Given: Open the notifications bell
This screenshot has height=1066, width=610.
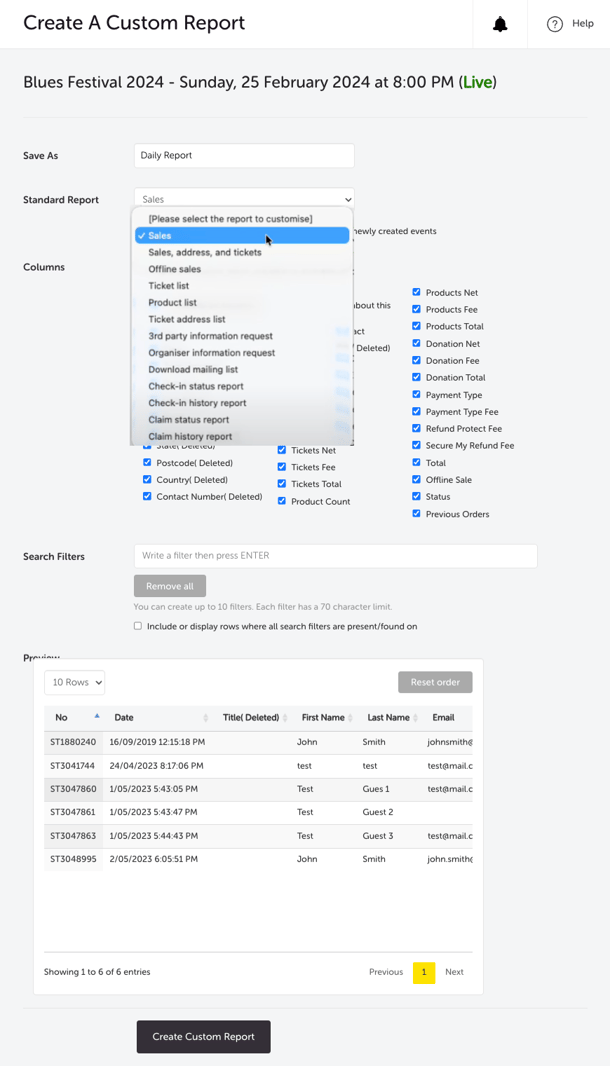Looking at the screenshot, I should [x=500, y=24].
